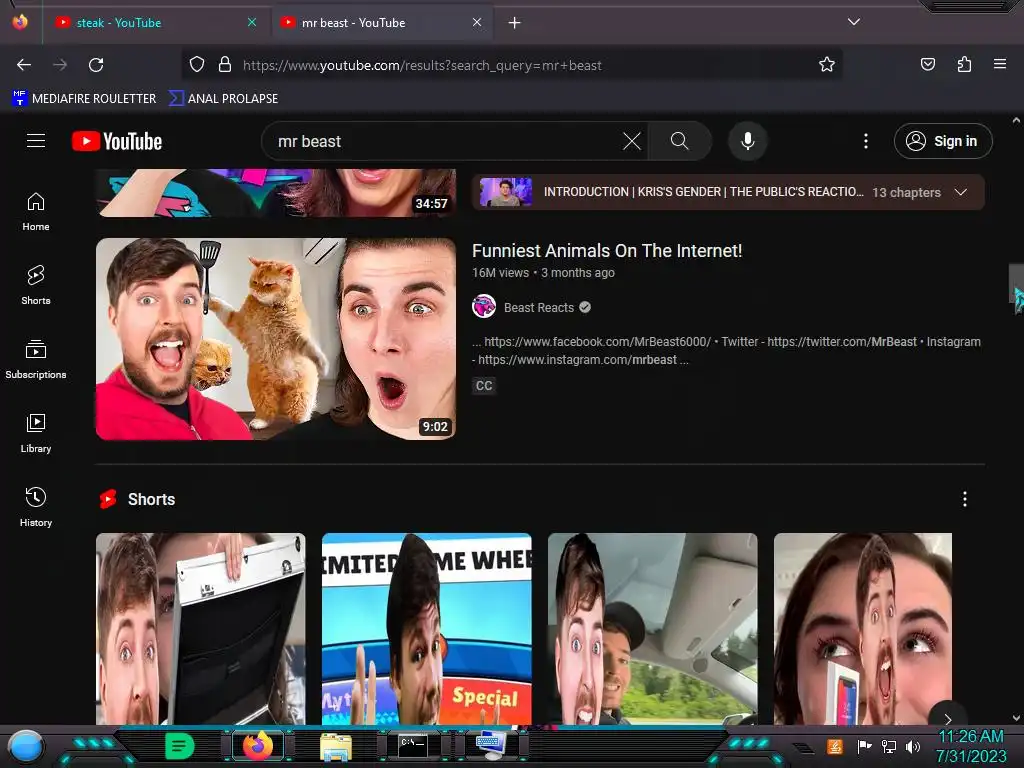Clear the search box with the X icon

click(632, 141)
